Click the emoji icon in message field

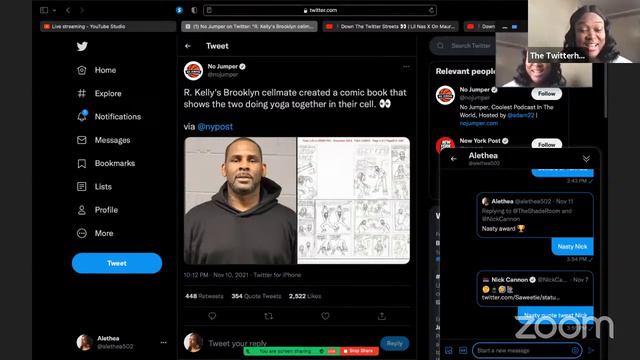pos(575,351)
